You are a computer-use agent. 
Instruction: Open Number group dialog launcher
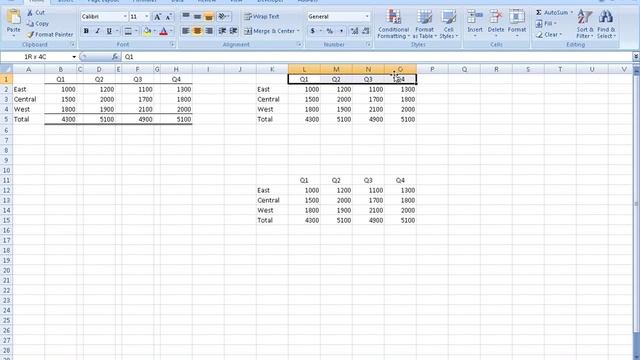click(368, 44)
